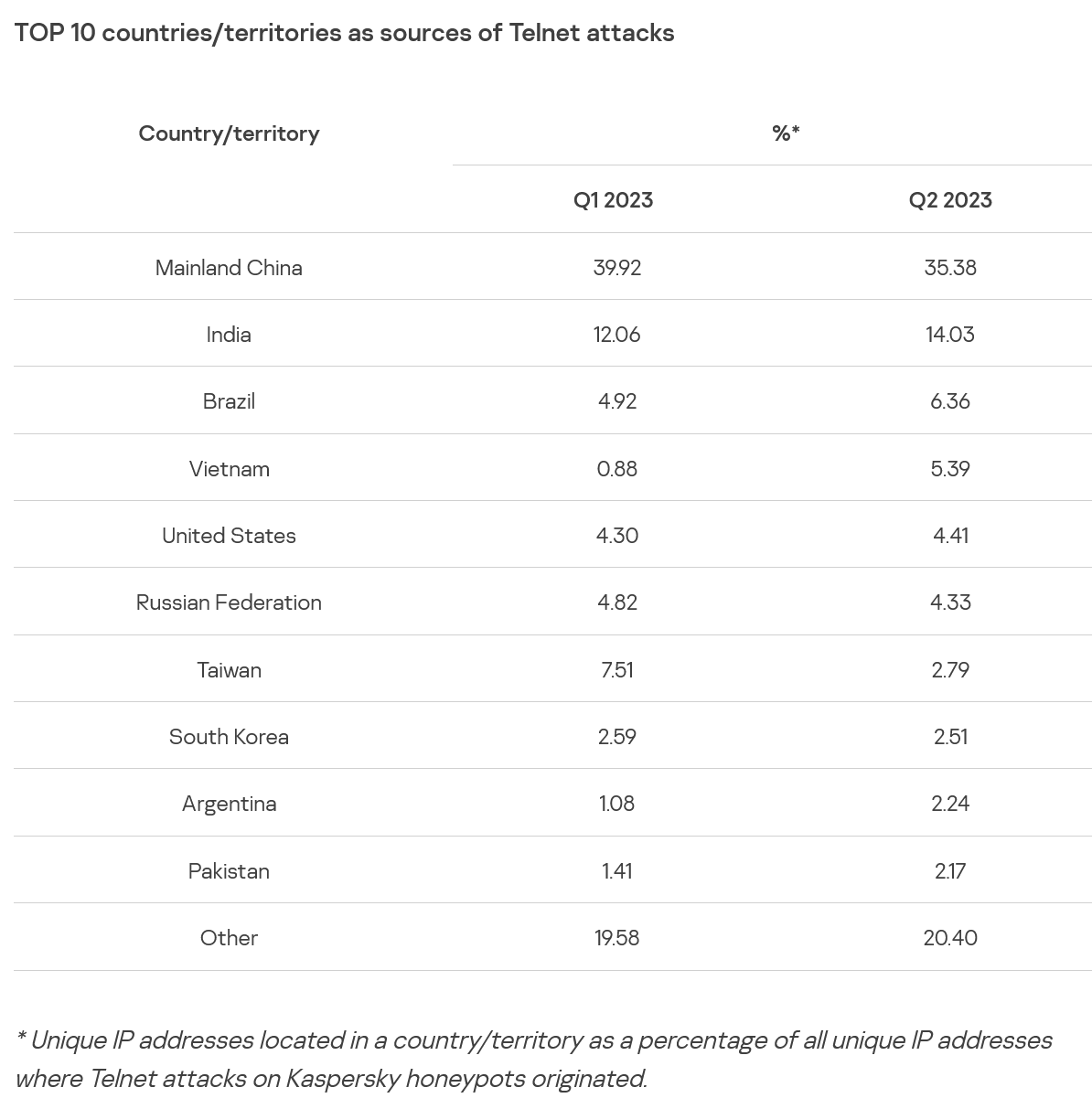Select Argentina's Q2 2023 value 2.24
Viewport: 1092px width, 1098px height.
click(949, 804)
